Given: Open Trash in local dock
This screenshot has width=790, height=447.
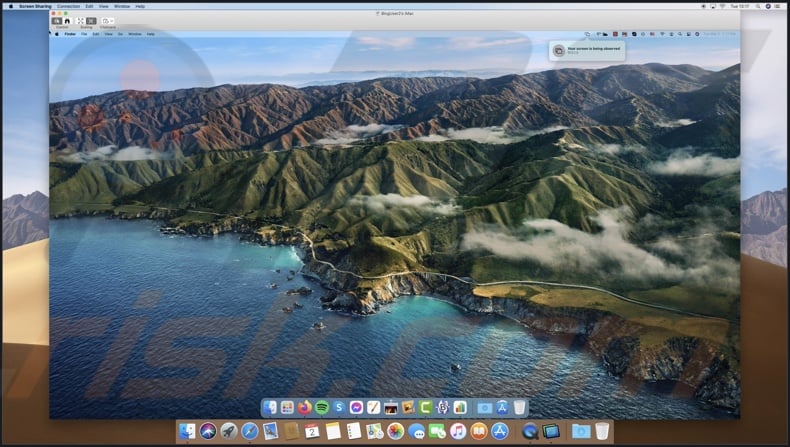Looking at the screenshot, I should [x=602, y=431].
